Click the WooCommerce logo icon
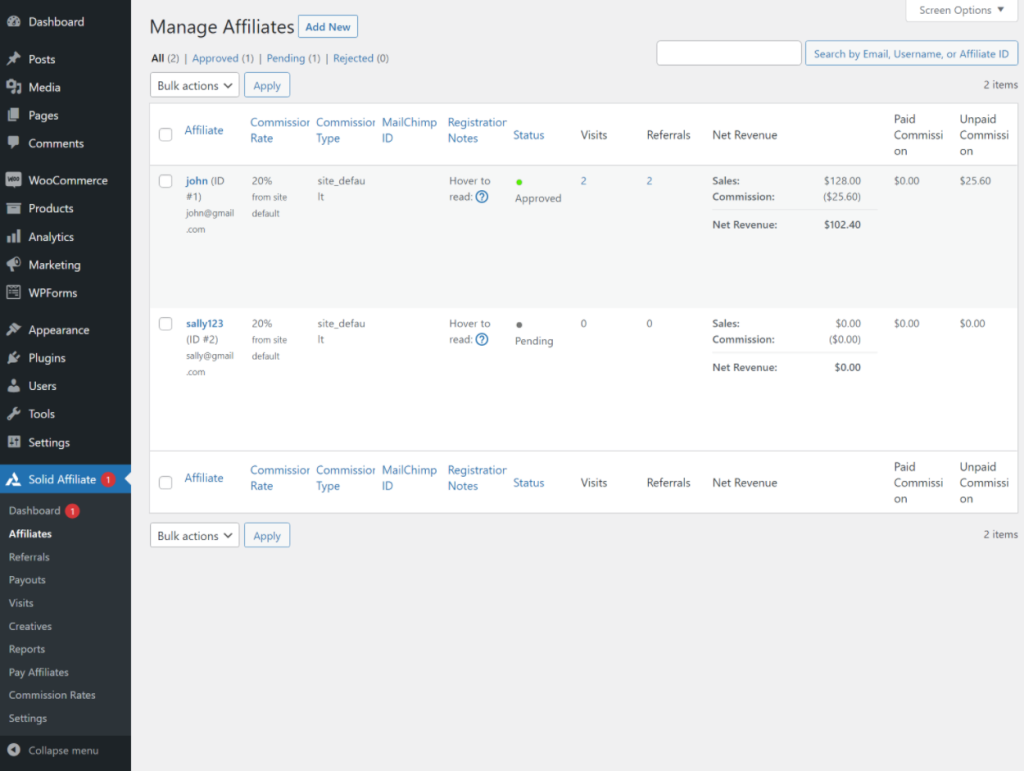The image size is (1024, 771). tap(14, 180)
